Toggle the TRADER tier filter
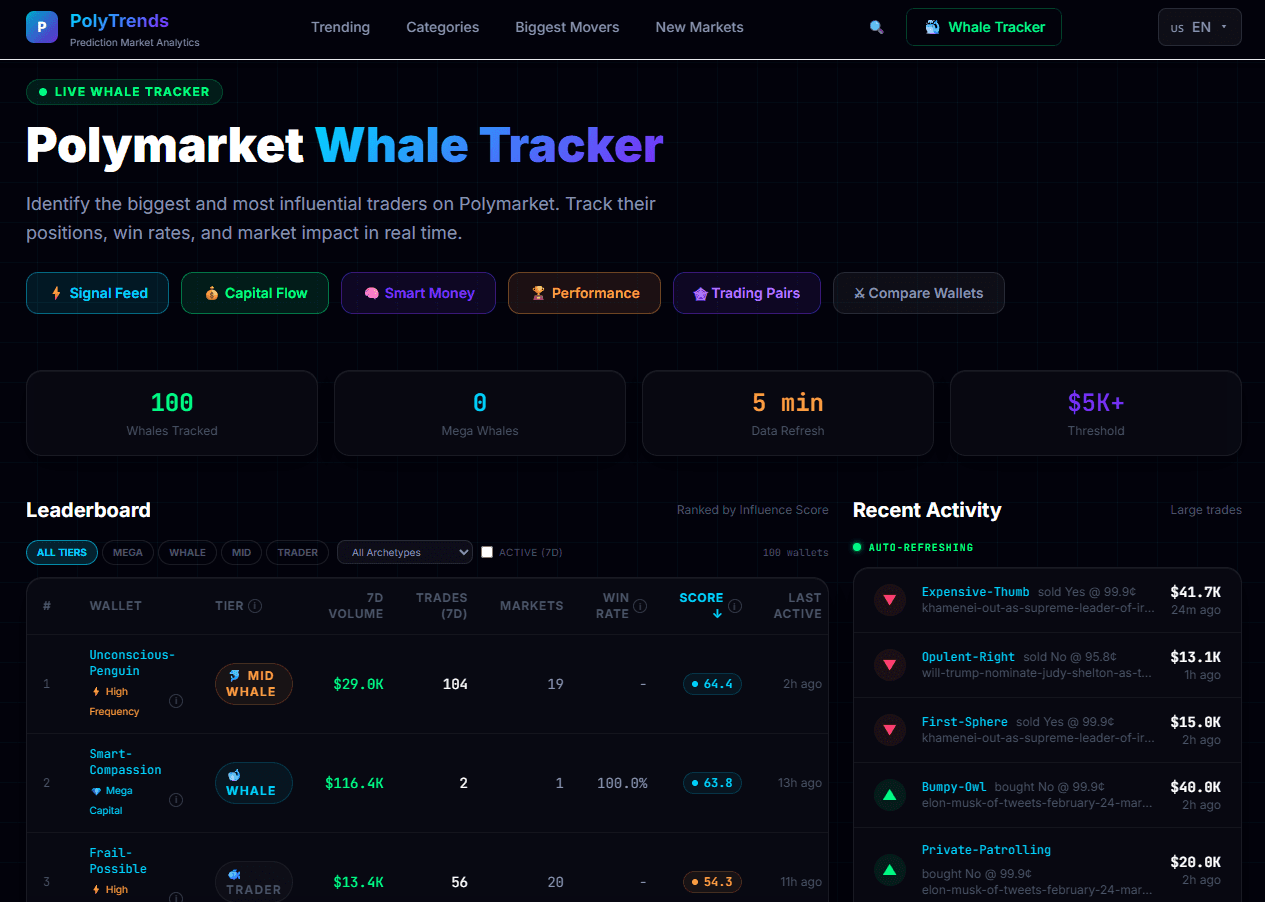This screenshot has height=902, width=1265. (297, 552)
